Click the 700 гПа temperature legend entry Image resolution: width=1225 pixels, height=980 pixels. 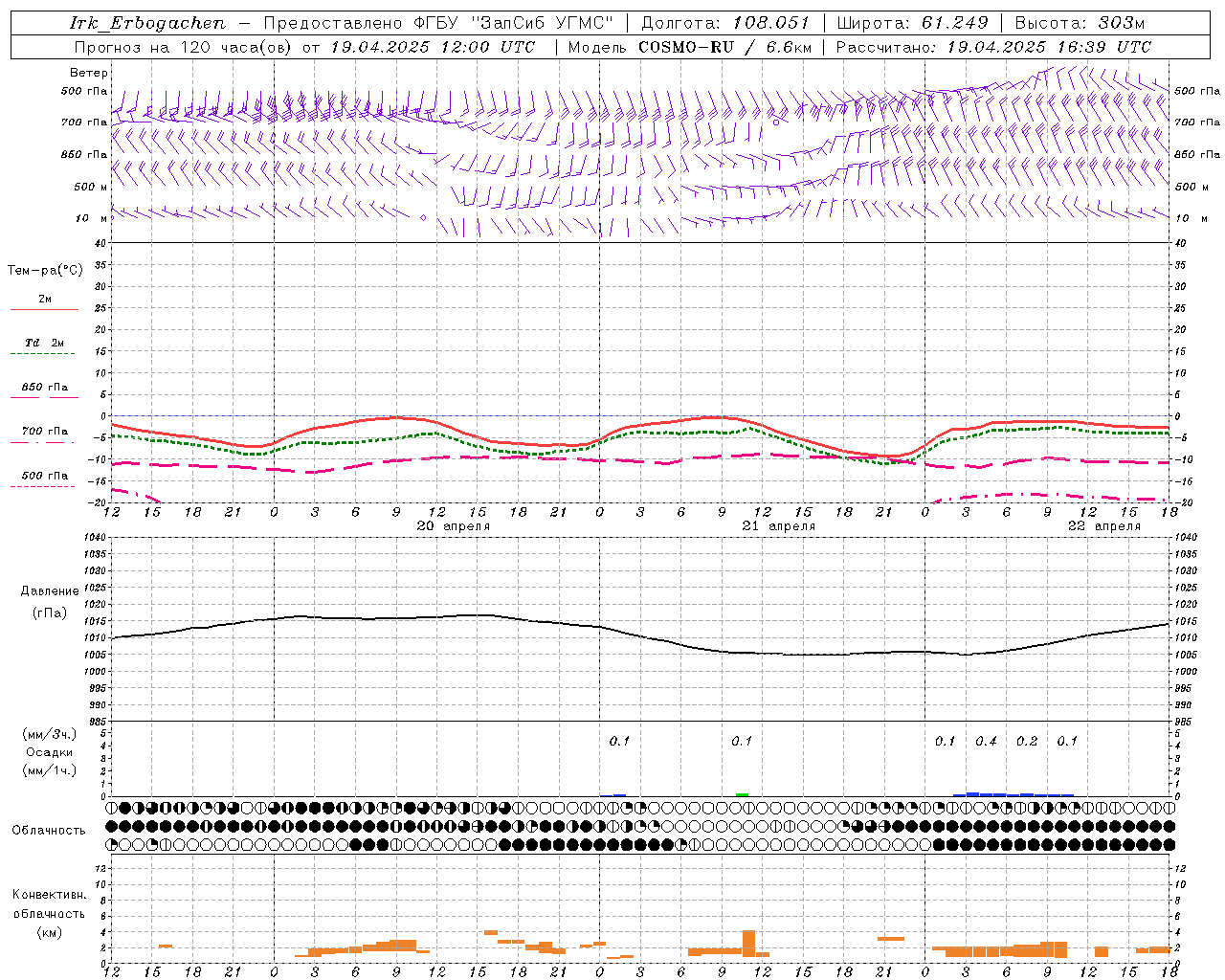click(x=44, y=432)
